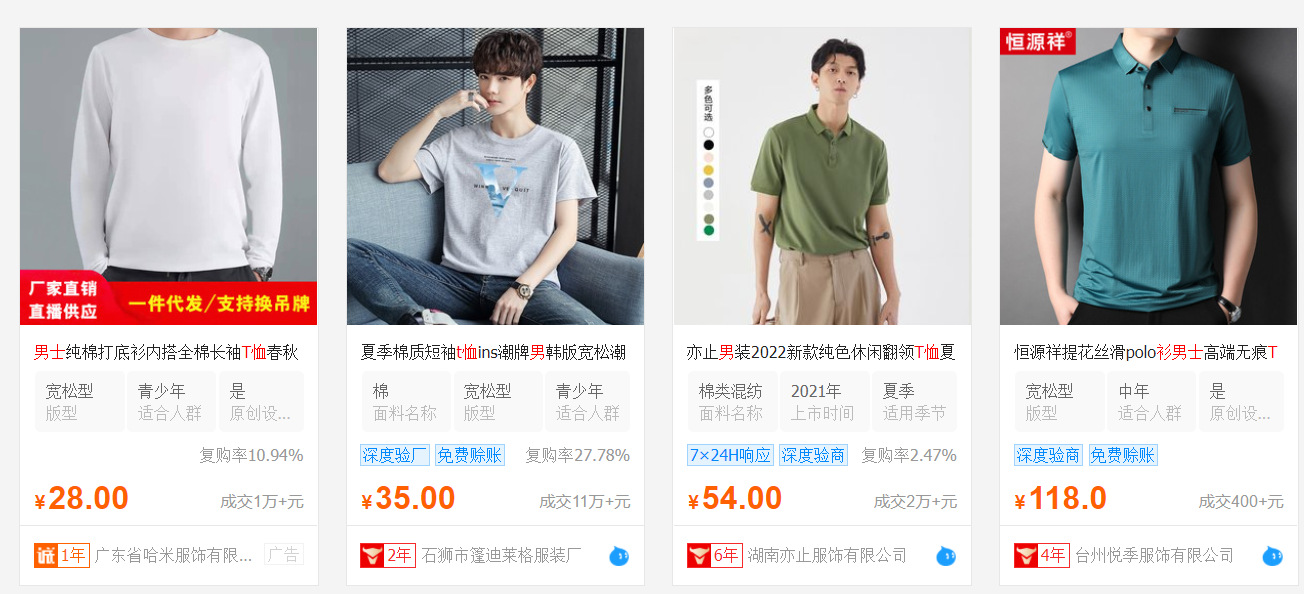Screen dimensions: 1304x594
Task: Open seller link 广东省哈米服饰有限...
Action: click(x=173, y=555)
